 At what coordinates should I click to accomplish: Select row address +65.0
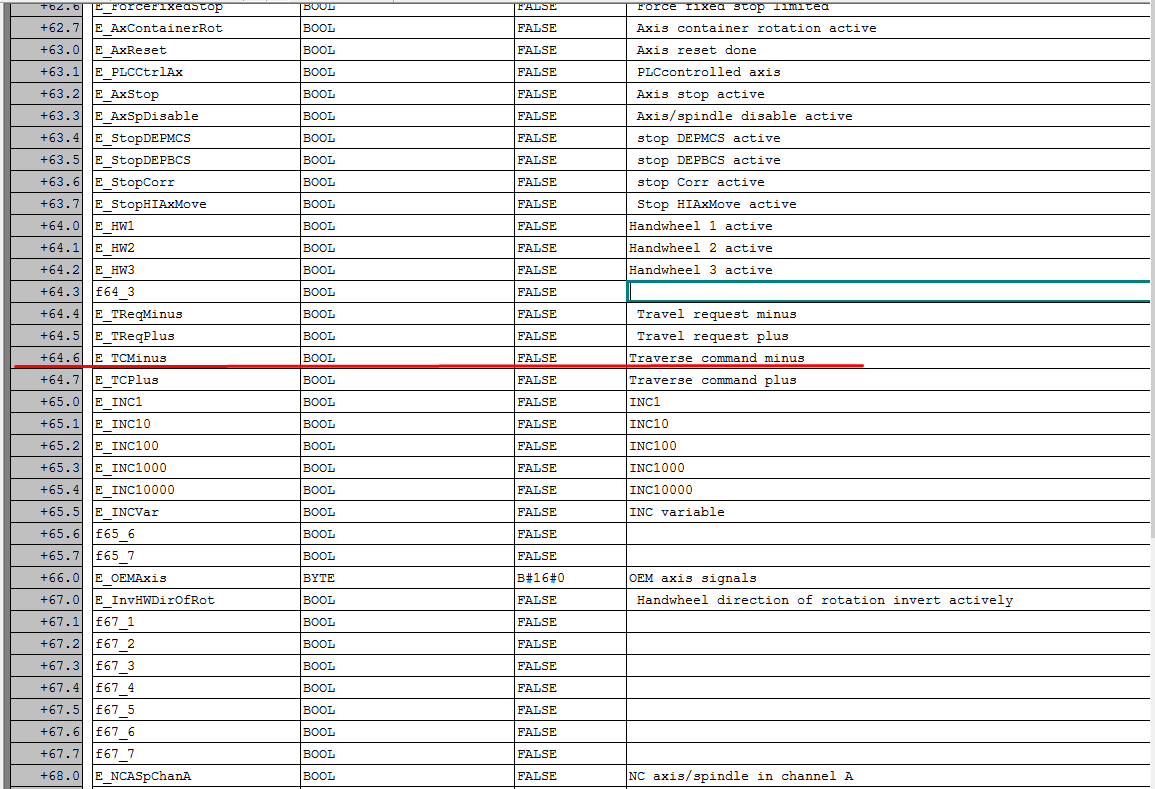(x=47, y=402)
